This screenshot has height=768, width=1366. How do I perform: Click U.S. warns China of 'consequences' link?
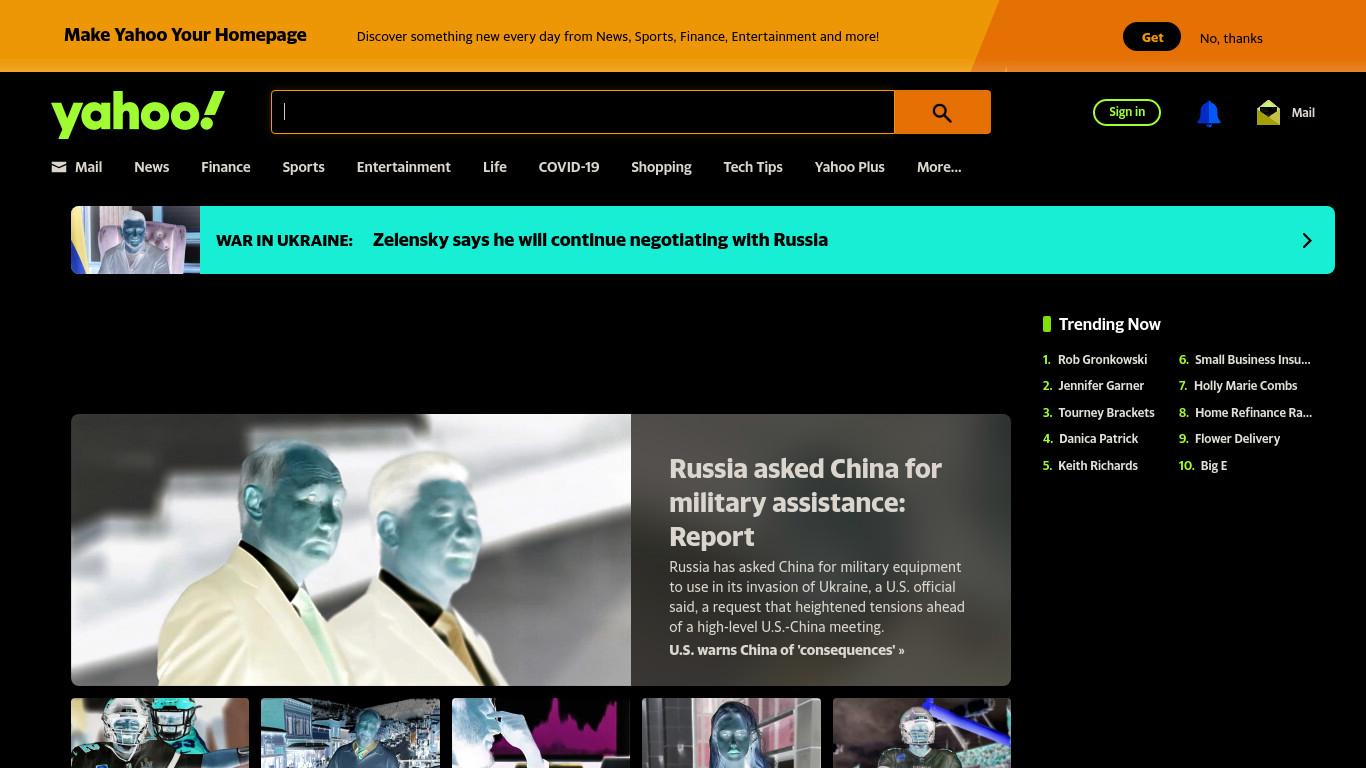(787, 650)
